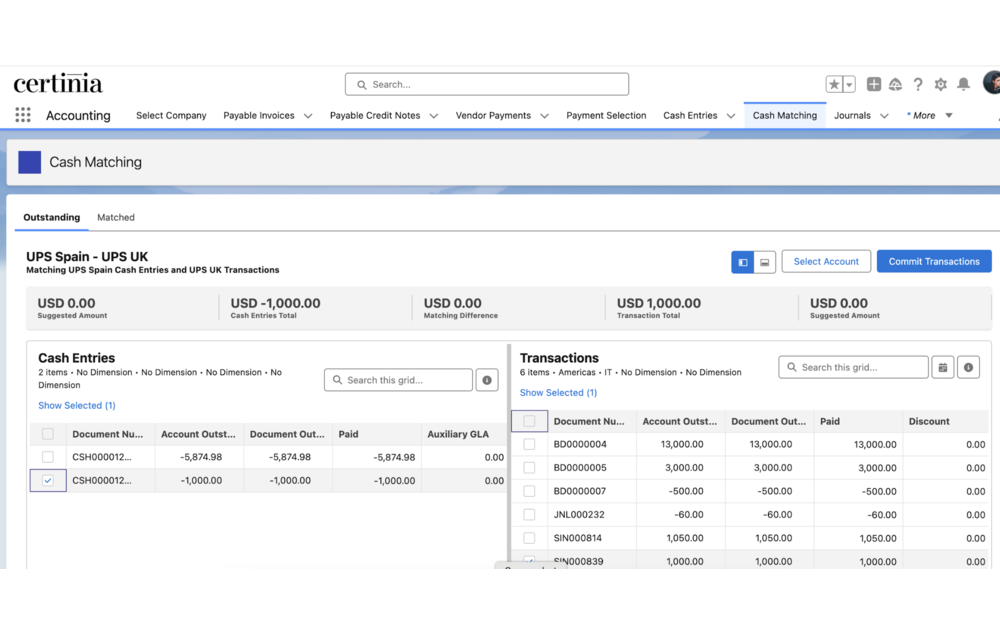Open Help with the question mark icon
Viewport: 1000px width, 632px height.
918,84
